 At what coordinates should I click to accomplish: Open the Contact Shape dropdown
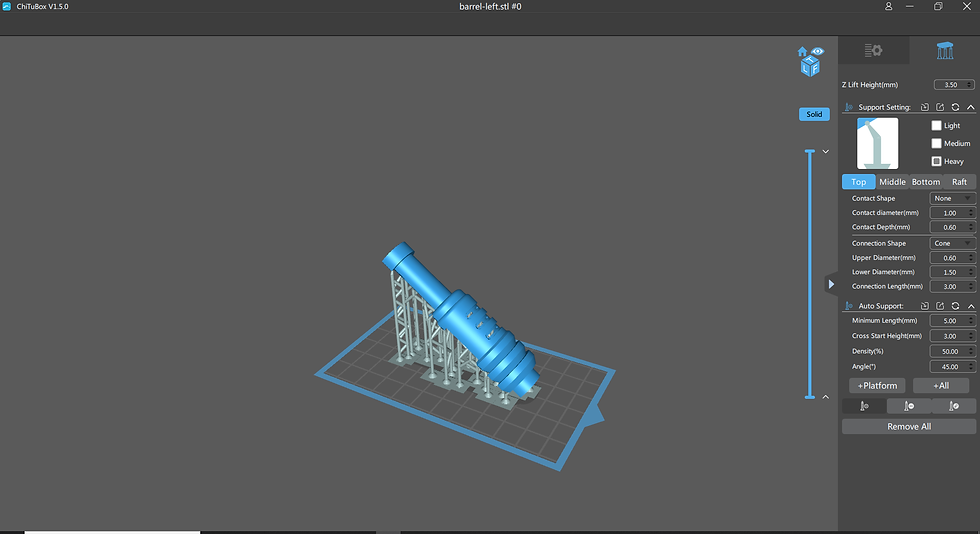click(x=952, y=198)
